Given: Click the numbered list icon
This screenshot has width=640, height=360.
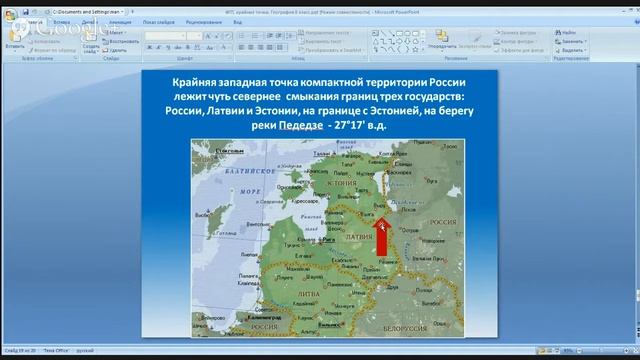Looking at the screenshot, I should [256, 36].
